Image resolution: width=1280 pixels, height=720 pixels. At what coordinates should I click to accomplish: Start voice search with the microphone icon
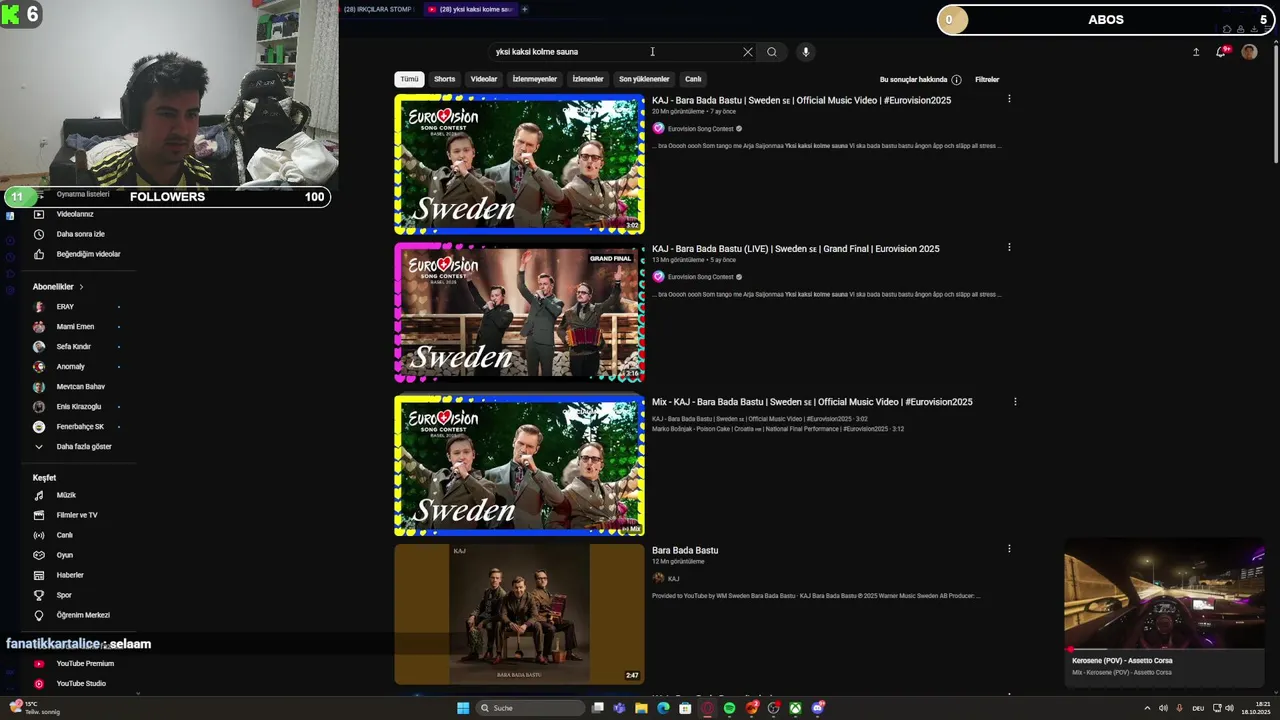[x=806, y=52]
